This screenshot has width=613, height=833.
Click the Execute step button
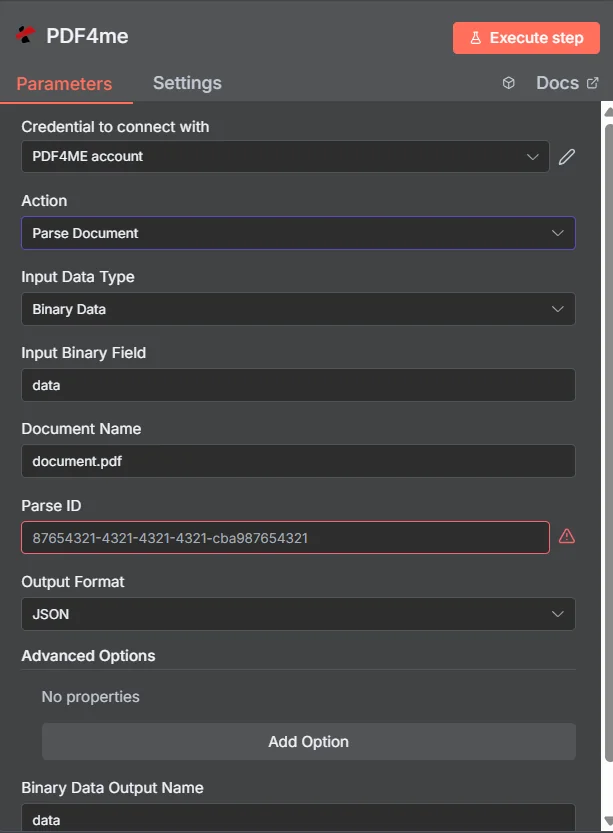526,37
